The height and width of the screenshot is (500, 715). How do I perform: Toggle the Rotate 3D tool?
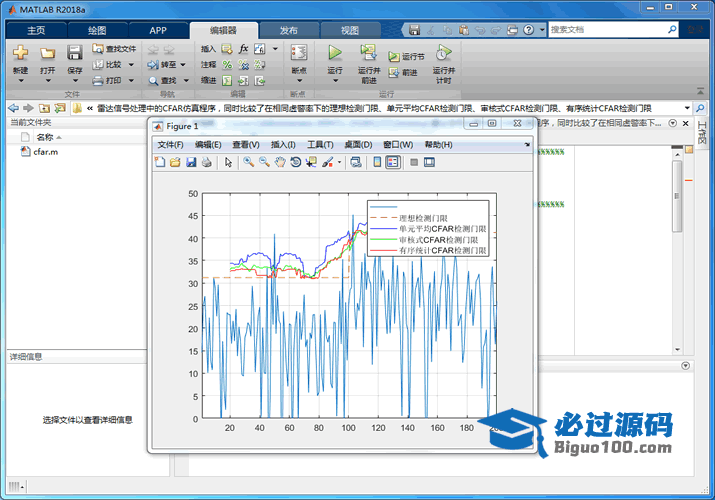[x=295, y=162]
